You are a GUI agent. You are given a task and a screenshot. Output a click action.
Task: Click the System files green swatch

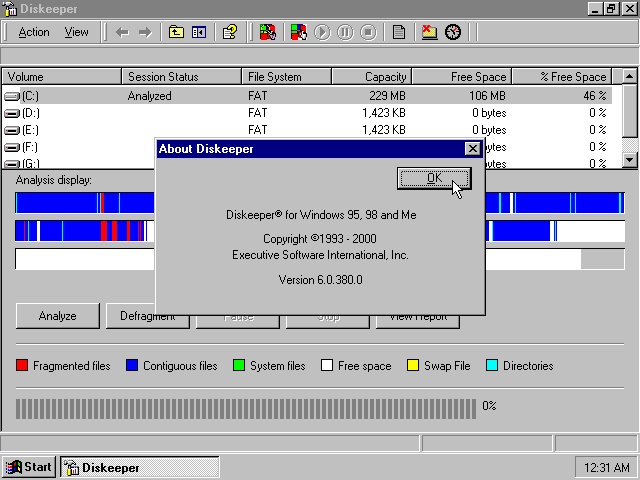(x=239, y=365)
